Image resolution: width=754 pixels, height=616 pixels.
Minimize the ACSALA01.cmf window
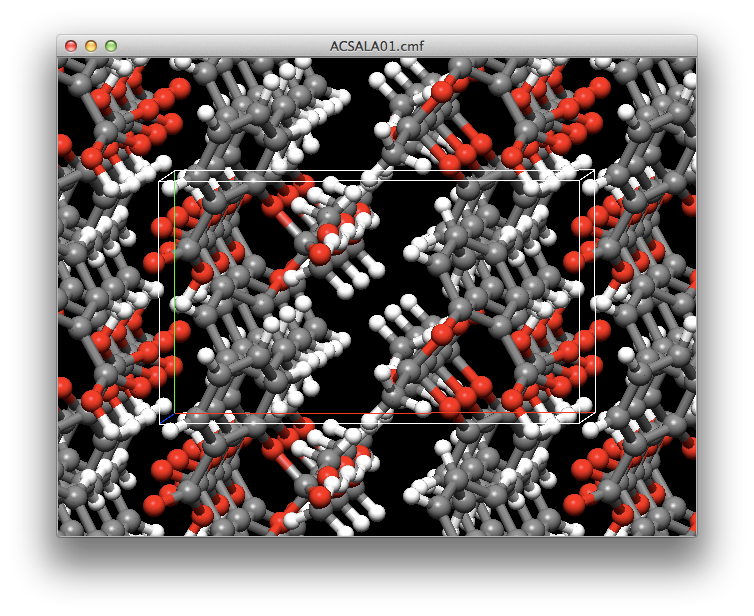[x=91, y=46]
